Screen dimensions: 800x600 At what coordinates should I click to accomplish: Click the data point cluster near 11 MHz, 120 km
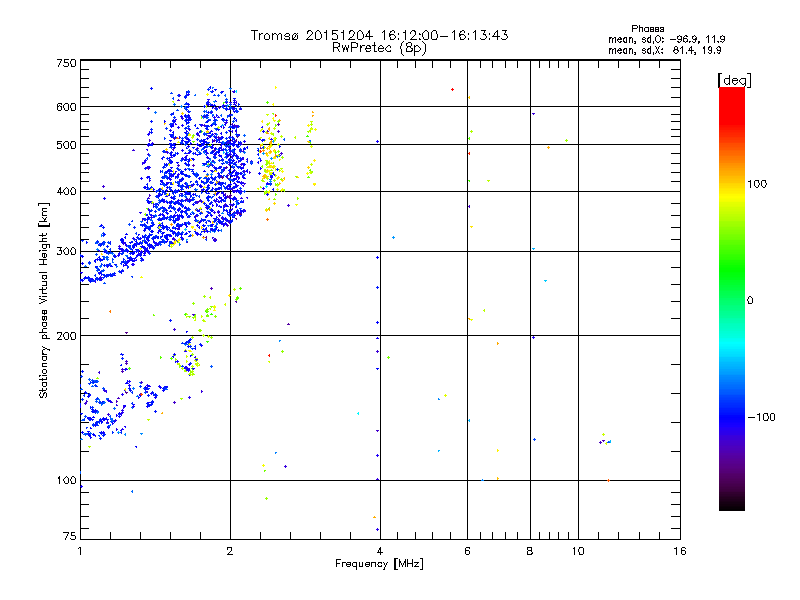tap(605, 440)
